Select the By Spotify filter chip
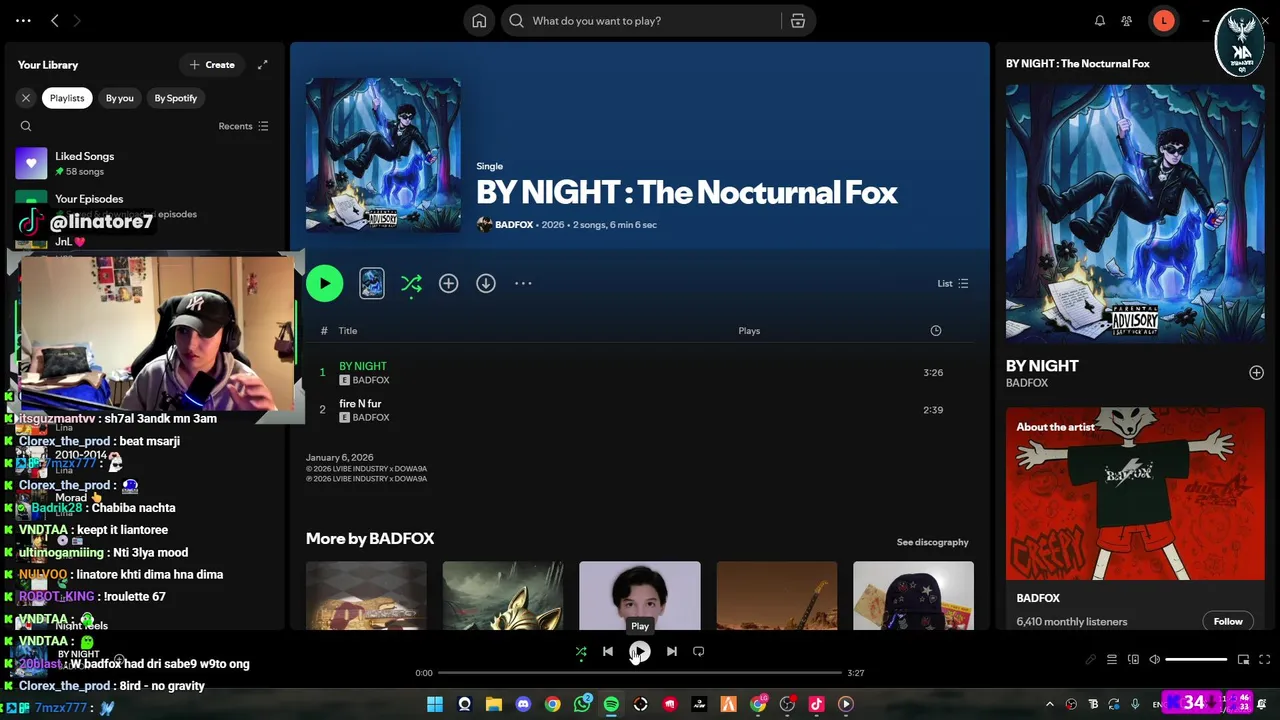1280x720 pixels. 176,98
